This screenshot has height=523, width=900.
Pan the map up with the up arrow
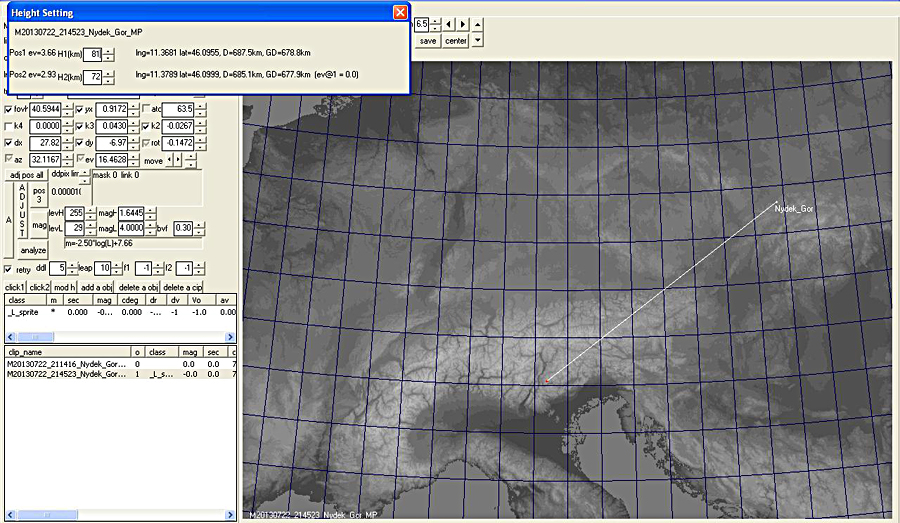pos(478,24)
